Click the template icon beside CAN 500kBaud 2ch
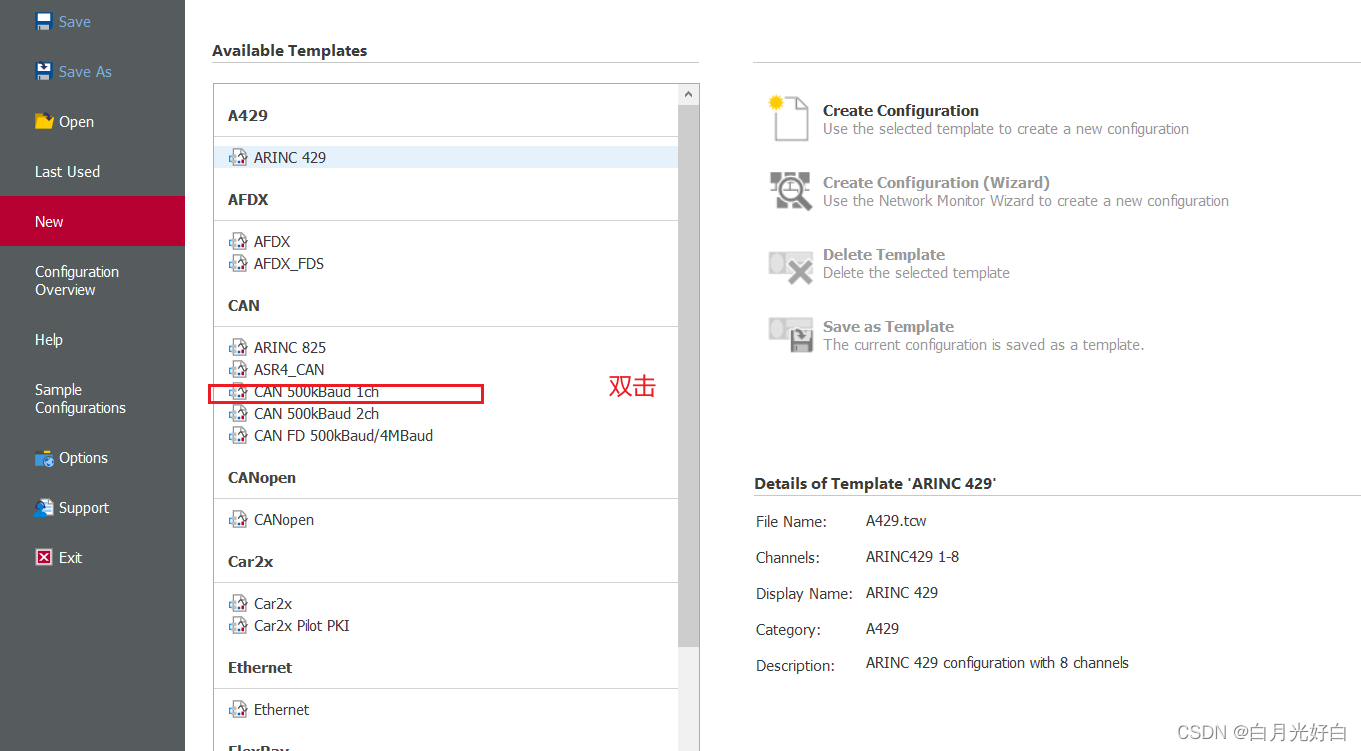Viewport: 1361px width, 751px height. [x=238, y=413]
